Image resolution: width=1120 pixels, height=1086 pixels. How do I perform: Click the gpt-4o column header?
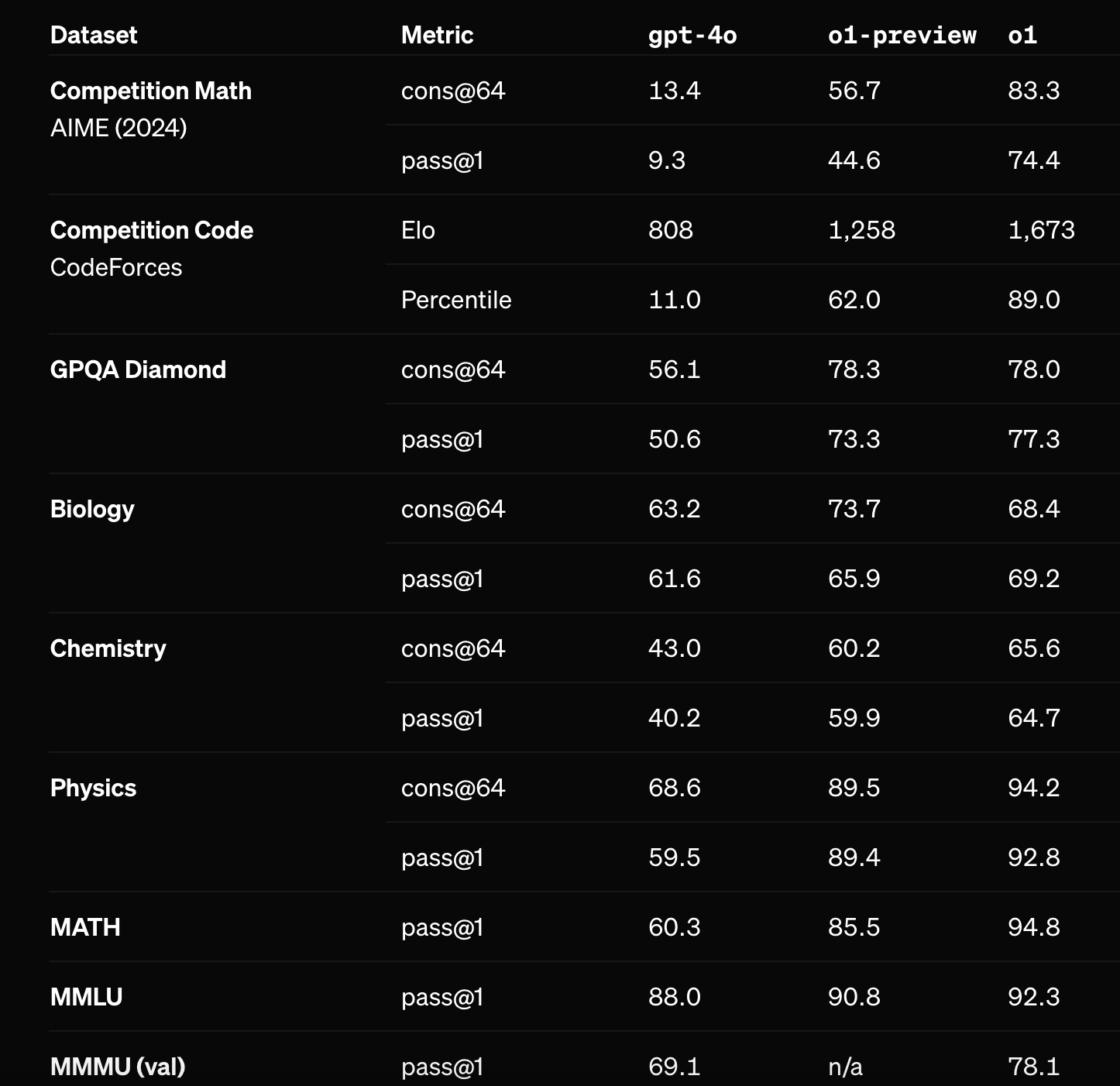(692, 35)
